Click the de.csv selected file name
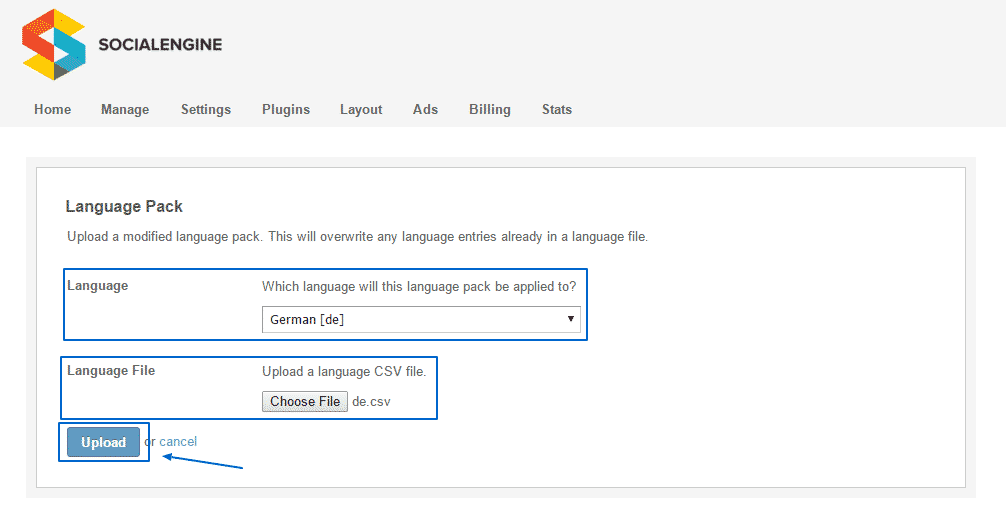 (x=371, y=402)
